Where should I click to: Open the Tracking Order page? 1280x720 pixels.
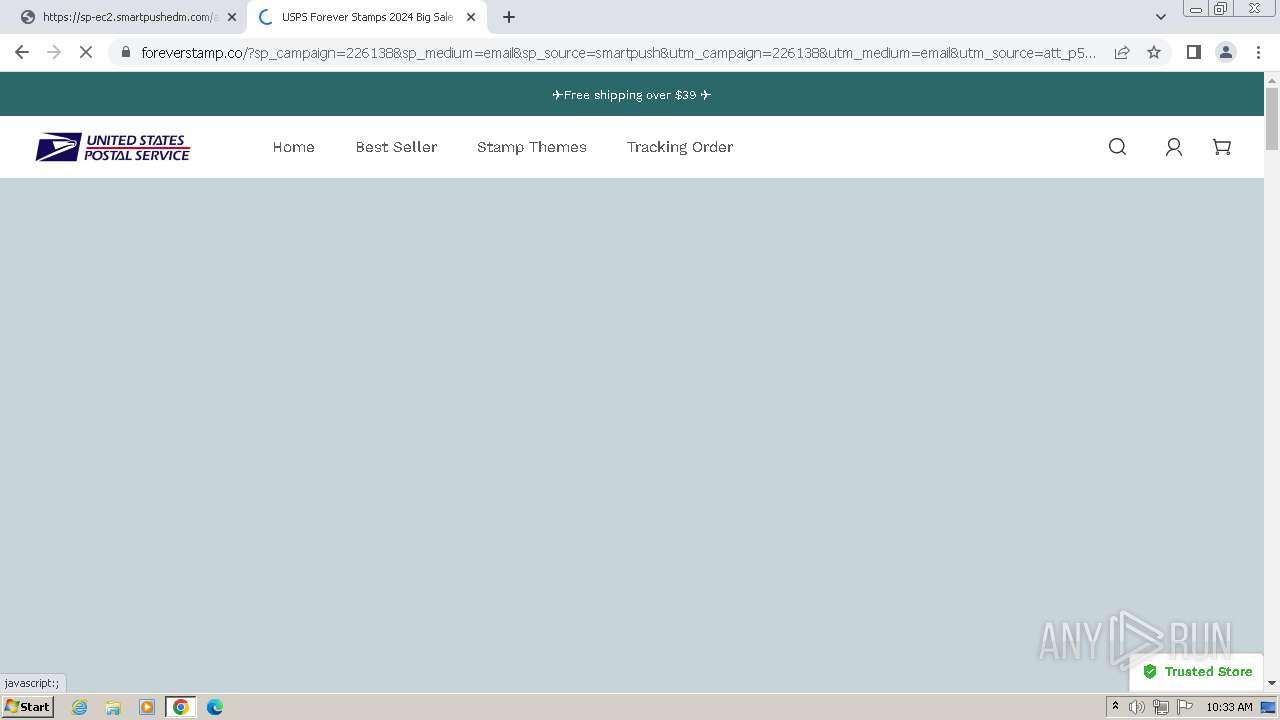[x=679, y=147]
